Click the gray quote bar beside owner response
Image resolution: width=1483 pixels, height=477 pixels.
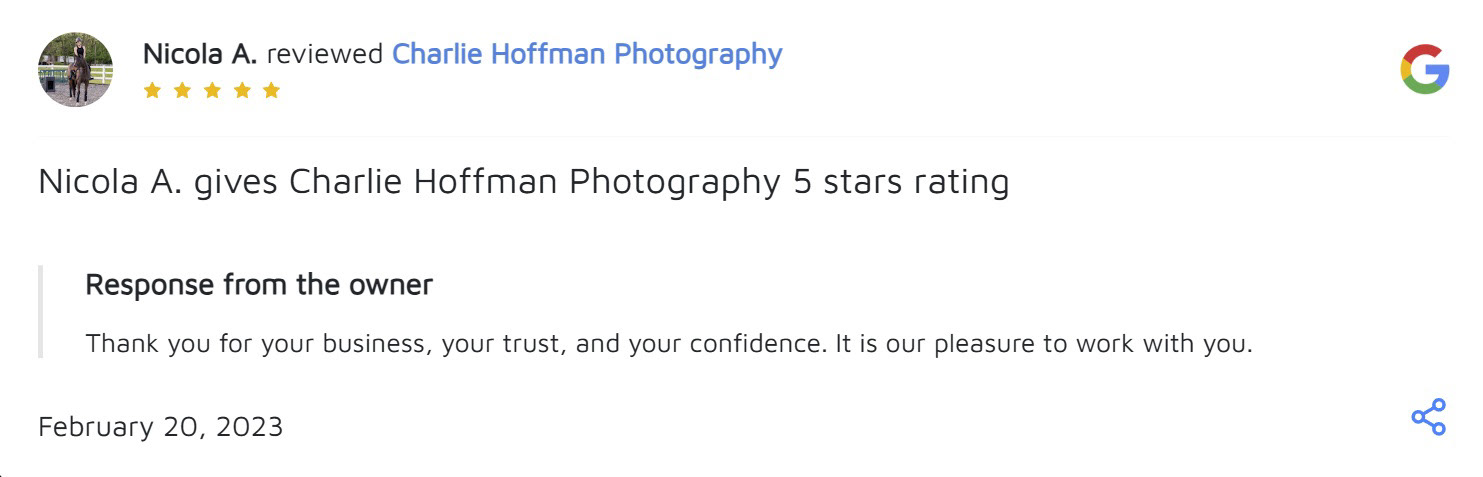click(x=41, y=312)
